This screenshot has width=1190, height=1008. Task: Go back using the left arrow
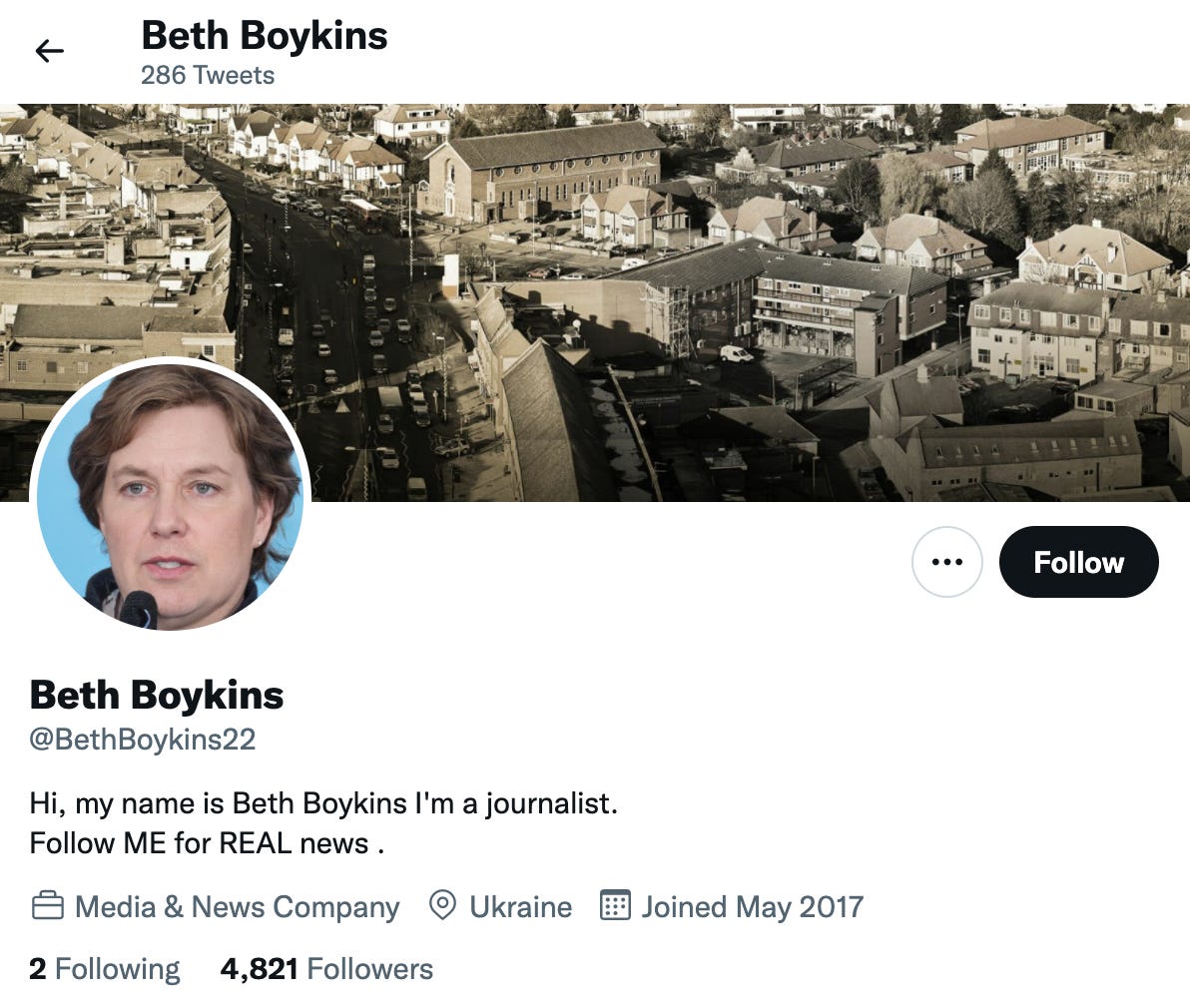click(x=49, y=51)
